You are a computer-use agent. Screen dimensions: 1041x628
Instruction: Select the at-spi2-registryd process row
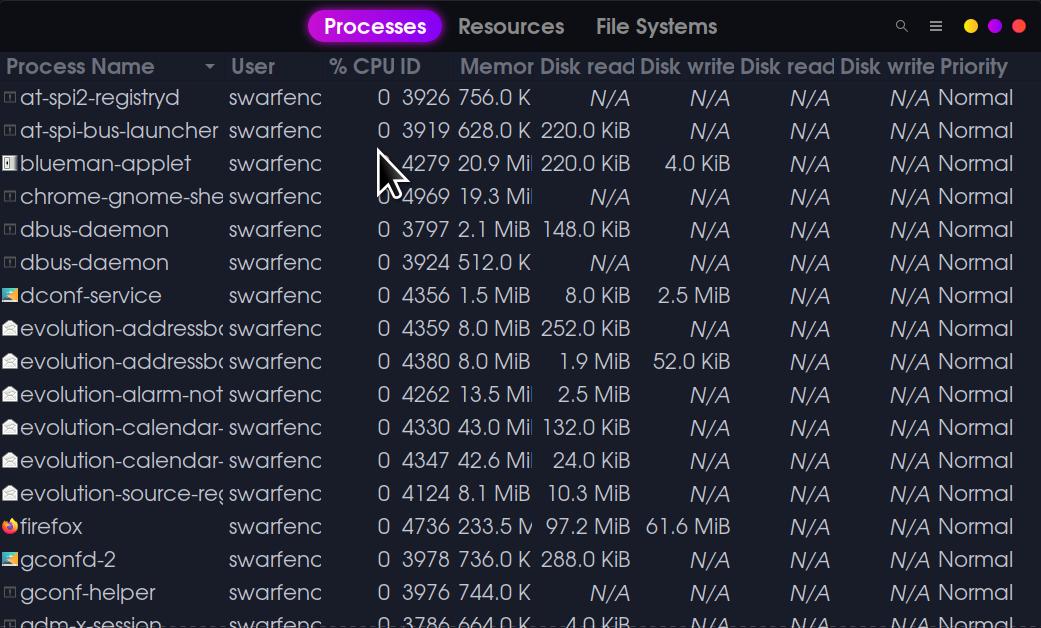(x=100, y=98)
